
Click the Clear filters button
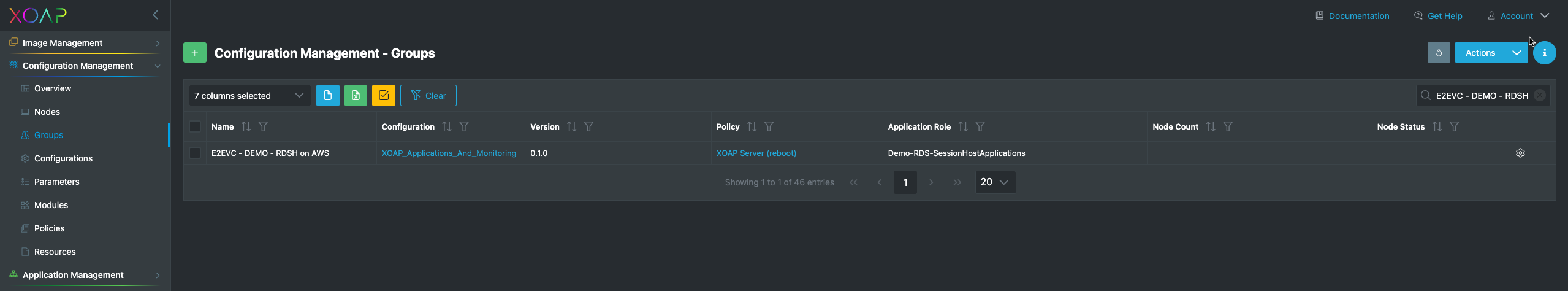coord(428,96)
